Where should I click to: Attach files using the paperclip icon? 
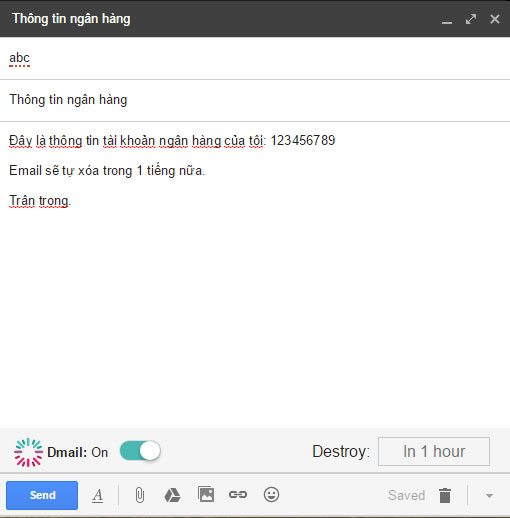pyautogui.click(x=140, y=495)
